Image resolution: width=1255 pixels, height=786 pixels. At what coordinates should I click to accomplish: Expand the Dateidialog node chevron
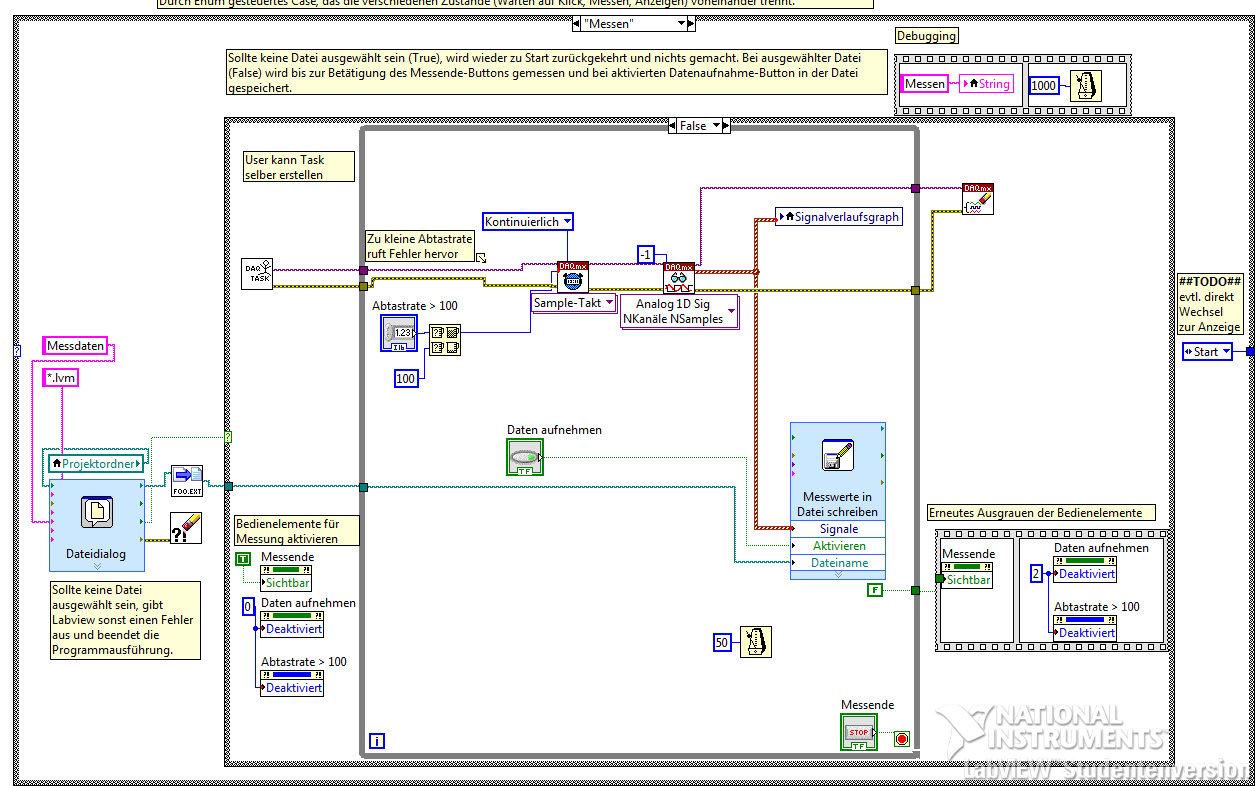[x=97, y=566]
